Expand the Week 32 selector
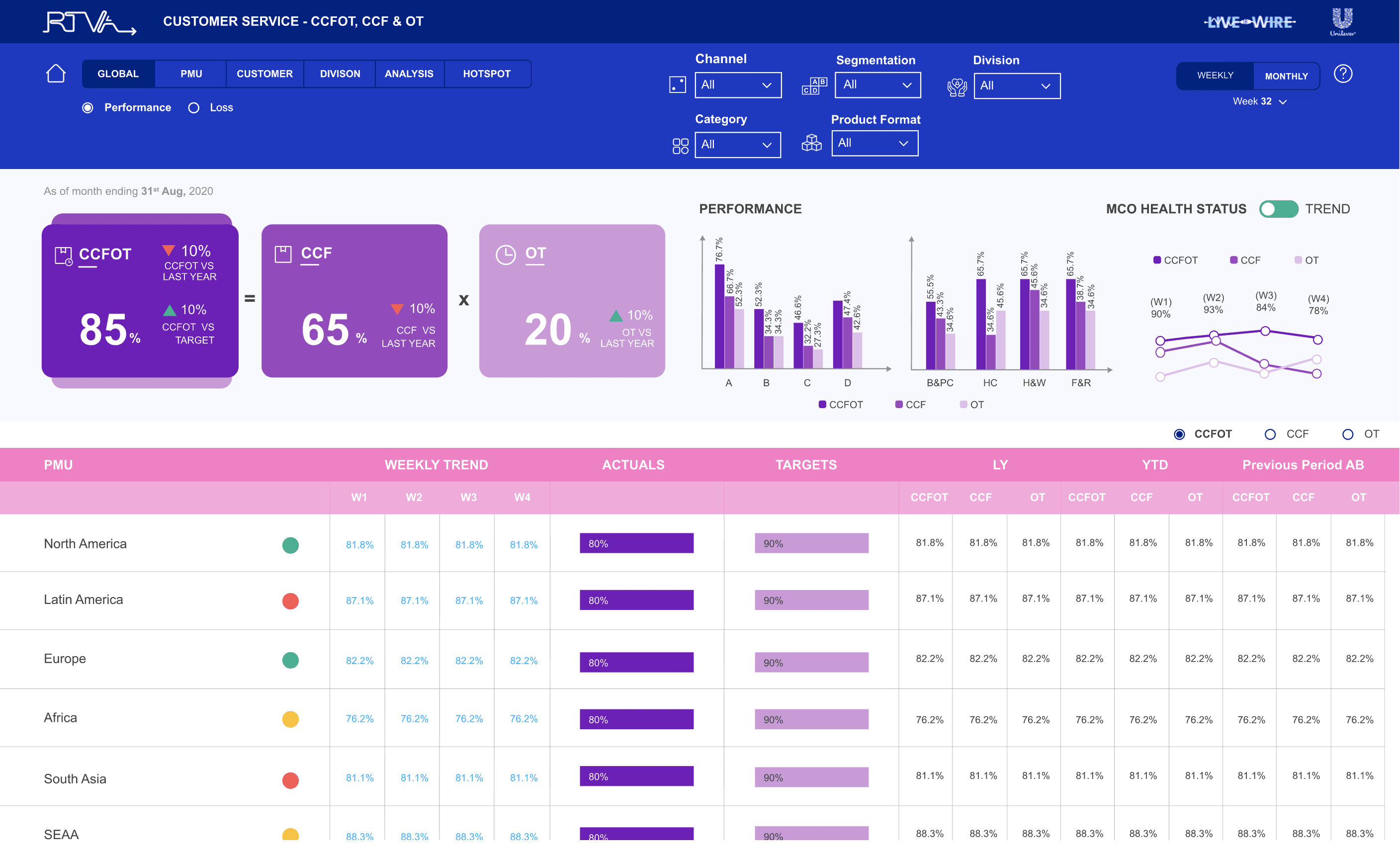Screen dimensions: 1400x856 (1259, 102)
